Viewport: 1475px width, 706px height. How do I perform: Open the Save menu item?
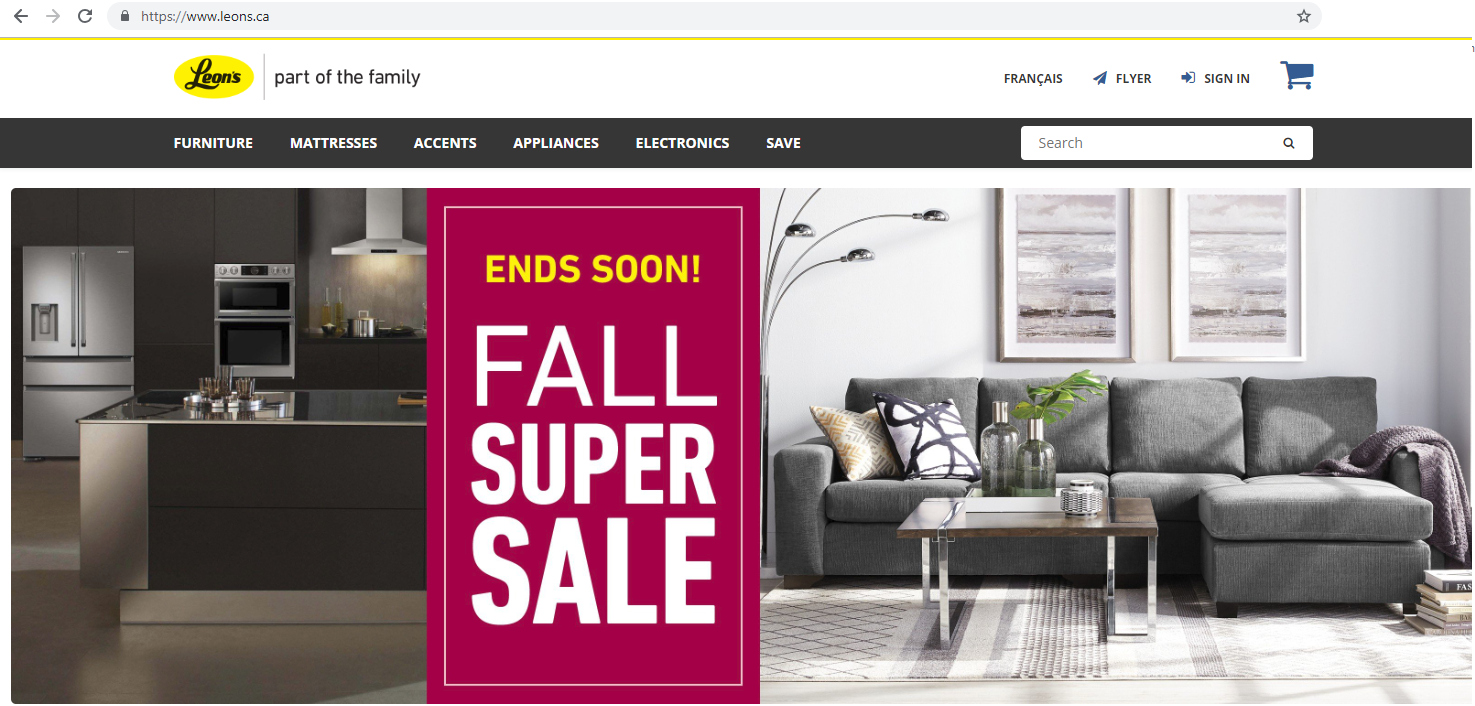pos(783,143)
